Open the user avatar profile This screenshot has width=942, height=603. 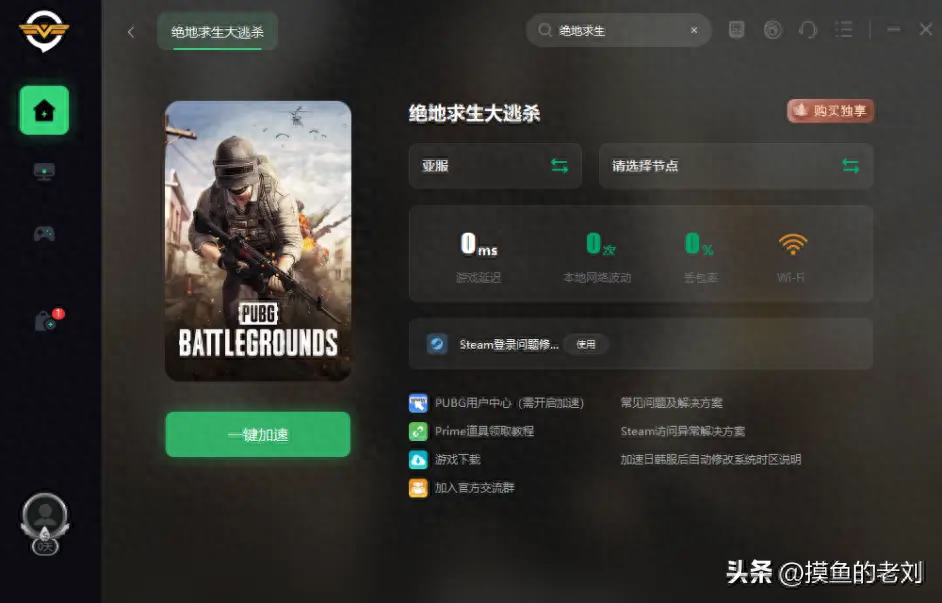point(45,515)
